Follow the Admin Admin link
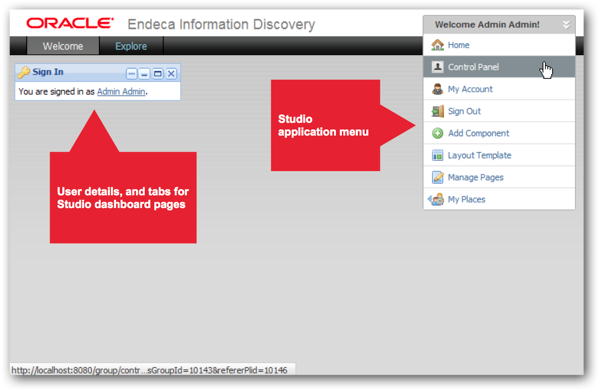 [121, 91]
